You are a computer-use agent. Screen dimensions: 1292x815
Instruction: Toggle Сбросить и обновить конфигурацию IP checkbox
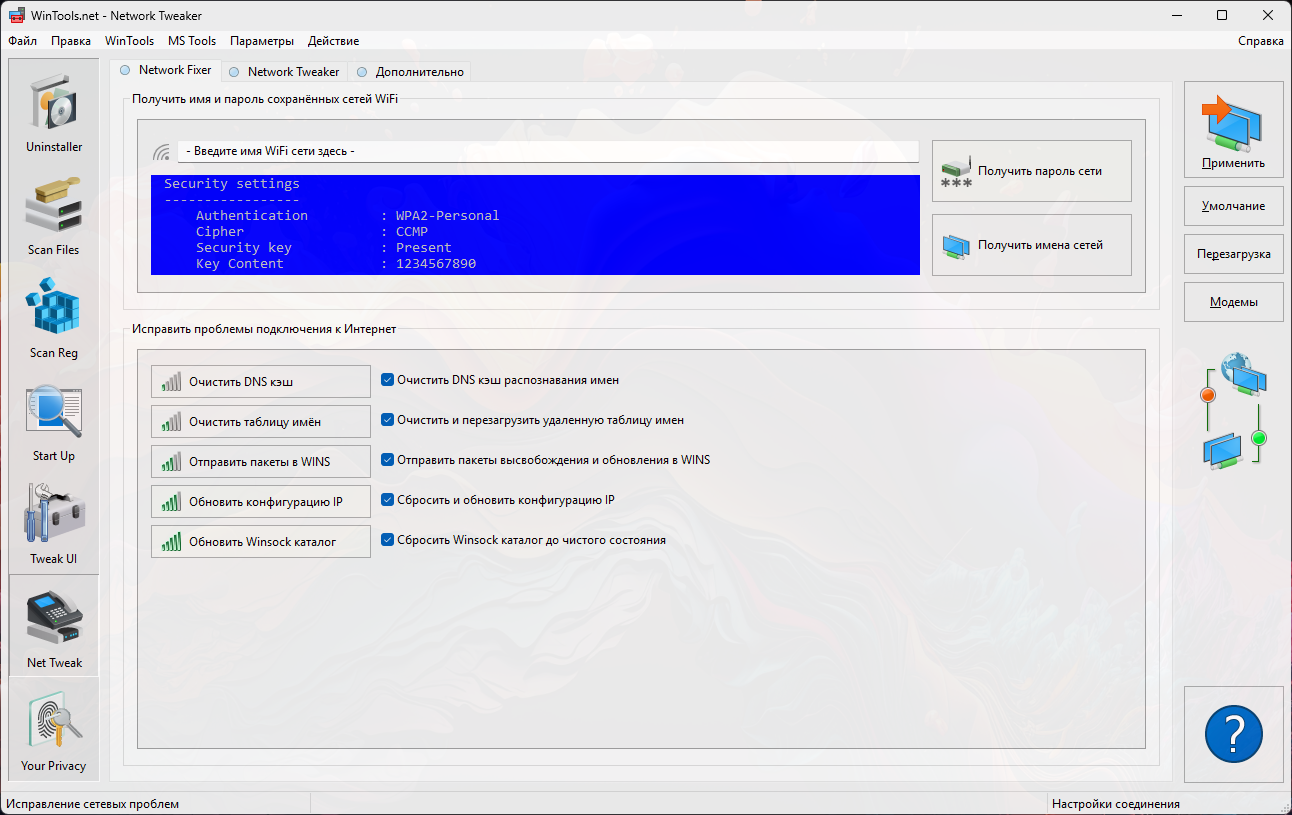pyautogui.click(x=388, y=499)
